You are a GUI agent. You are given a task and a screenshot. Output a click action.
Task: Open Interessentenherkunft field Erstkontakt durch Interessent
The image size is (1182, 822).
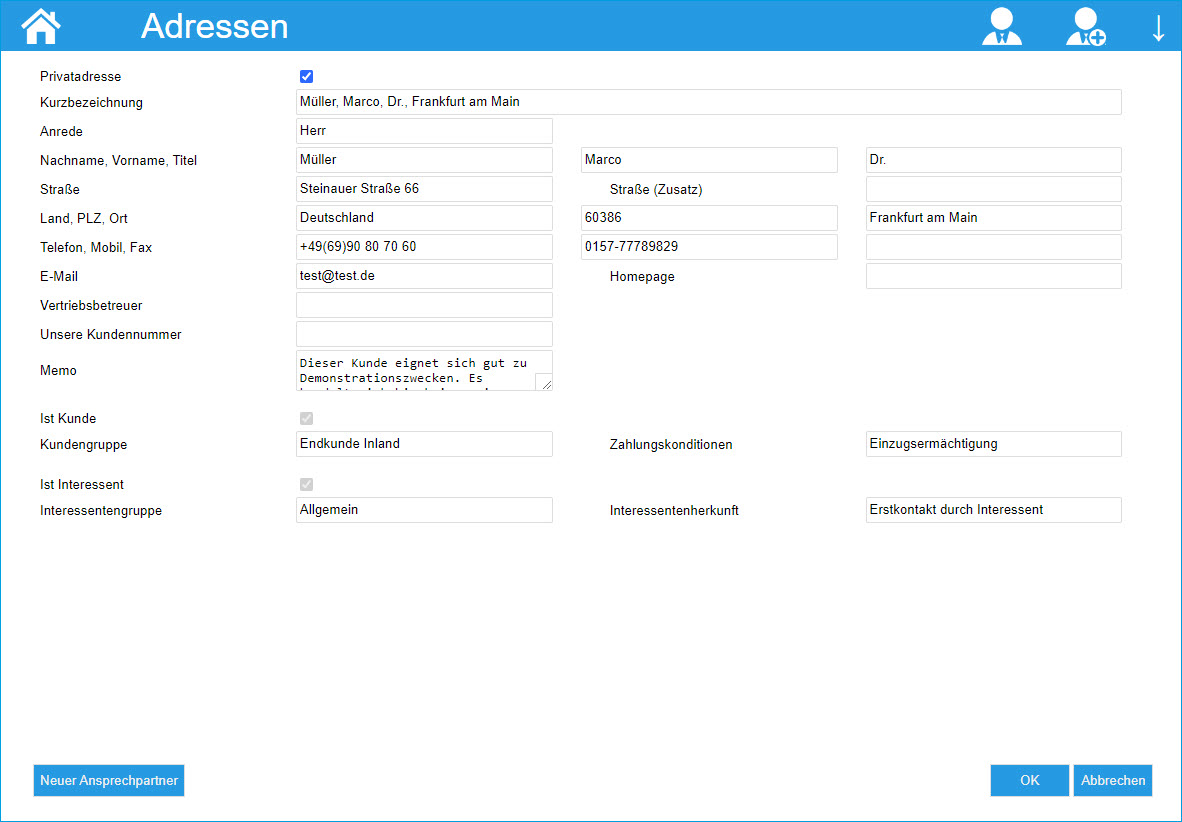994,510
